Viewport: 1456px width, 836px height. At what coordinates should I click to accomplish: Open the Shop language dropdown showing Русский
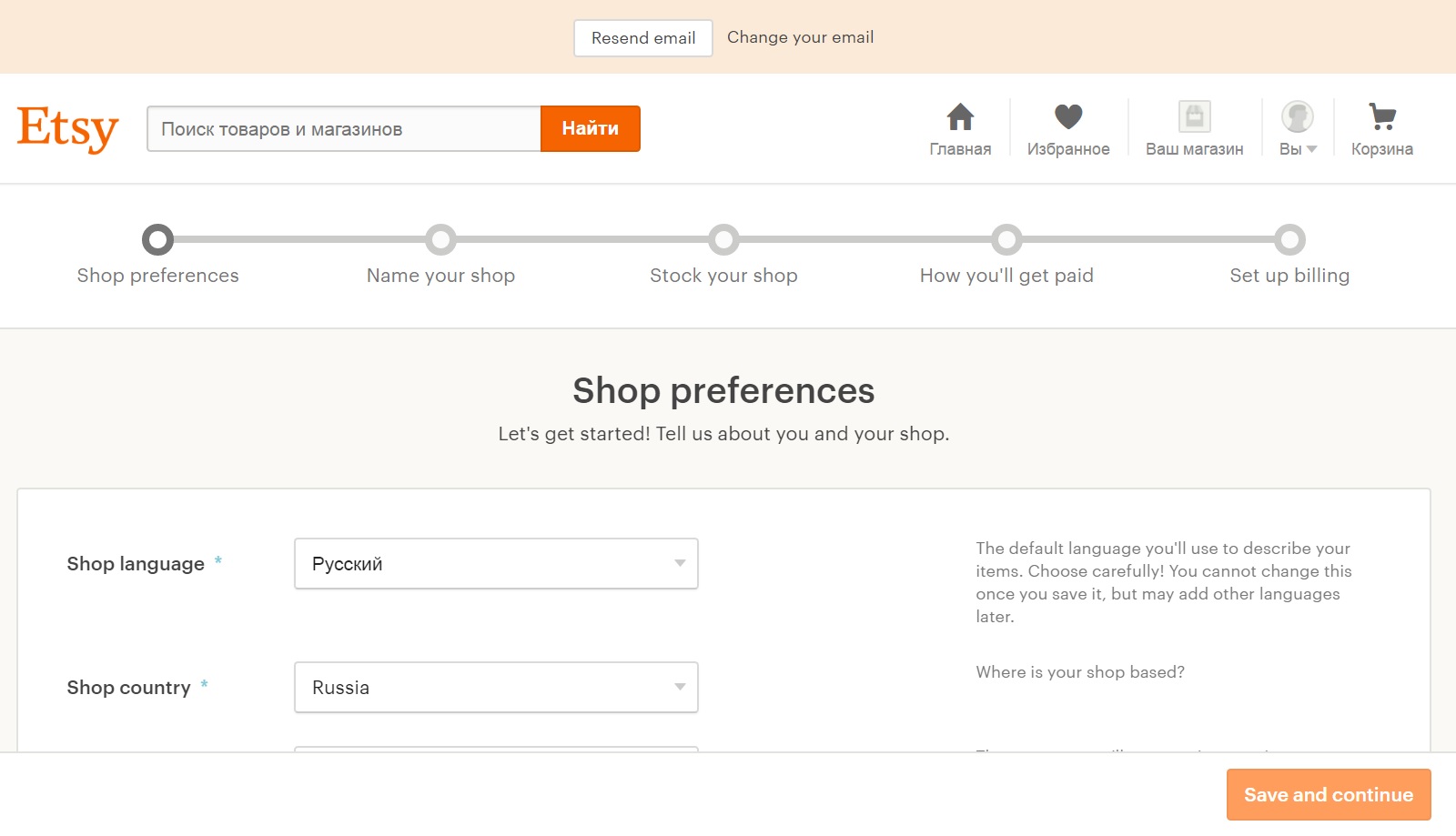pos(496,563)
